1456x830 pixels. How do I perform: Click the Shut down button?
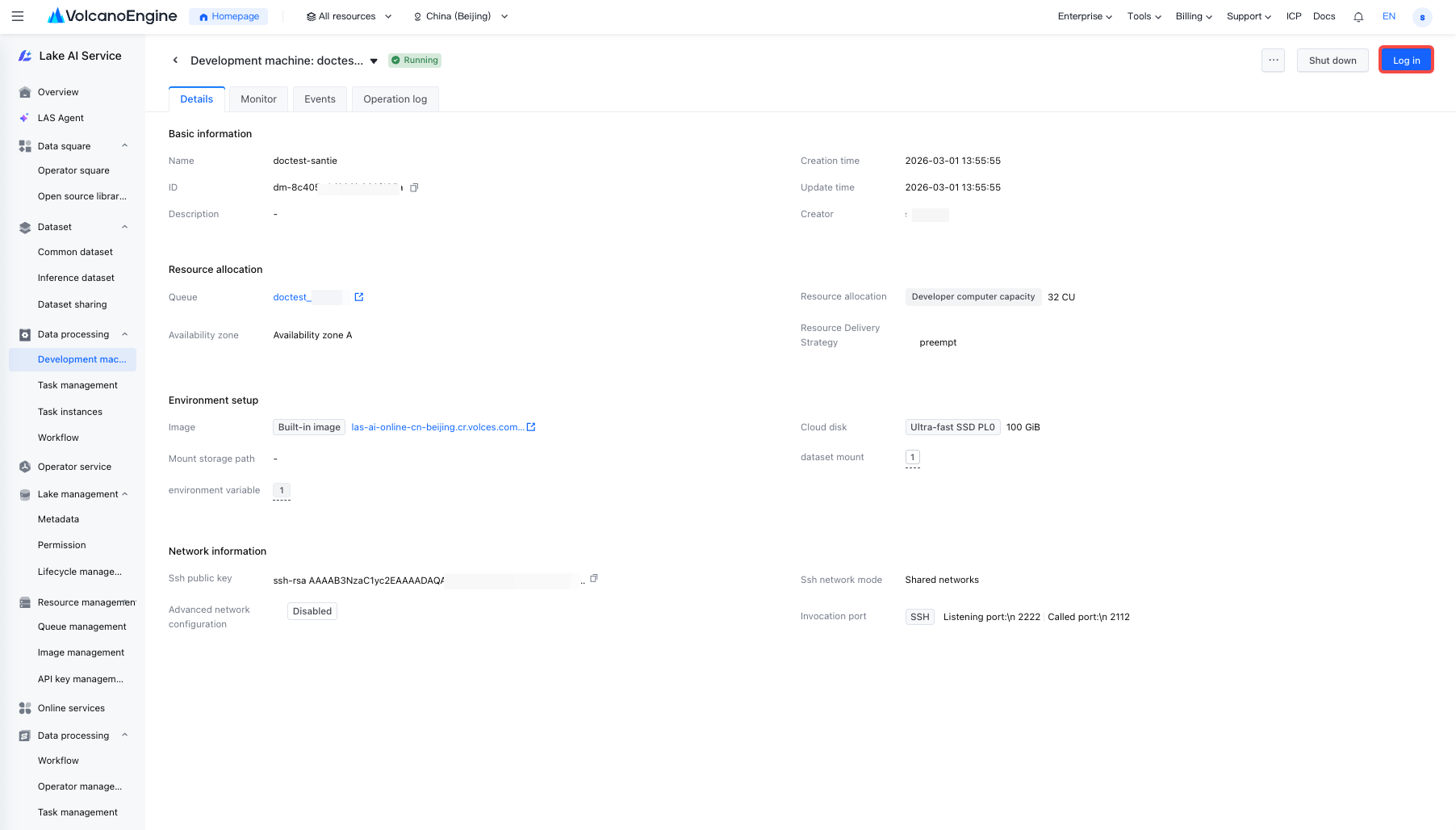(x=1333, y=61)
